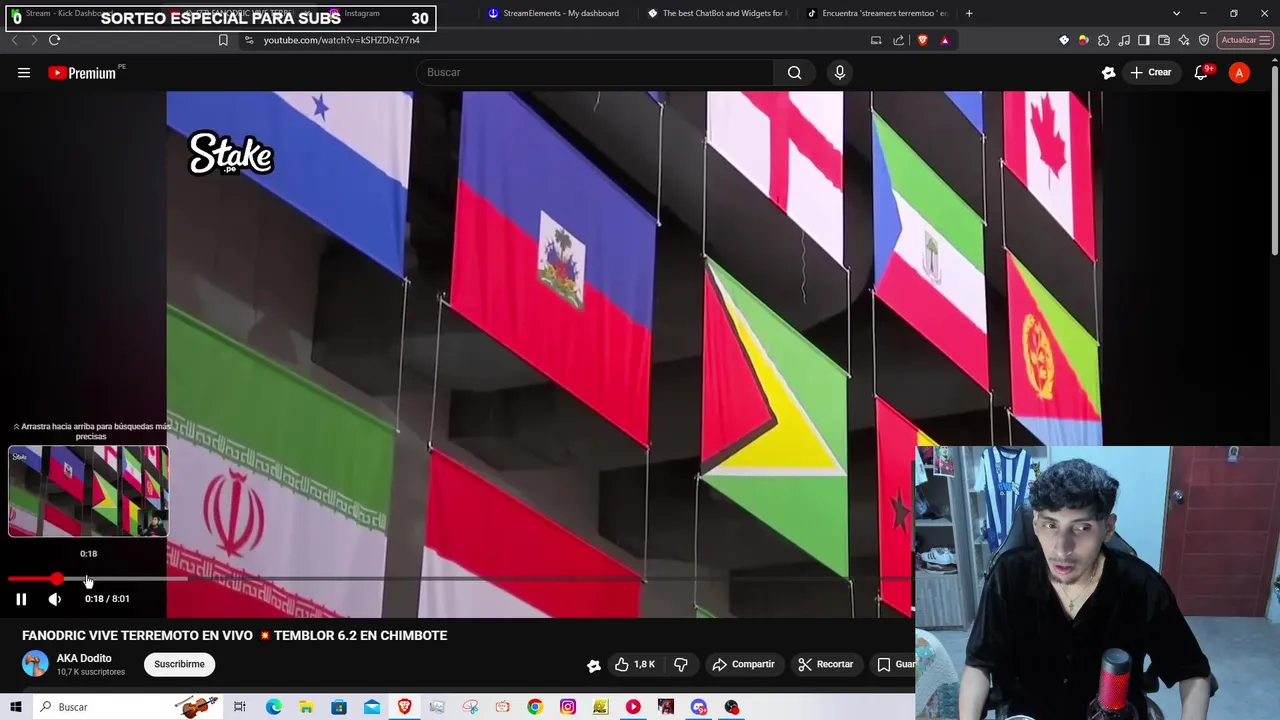Image resolution: width=1280 pixels, height=720 pixels.
Task: Switch to The best ChatBot and Widgets tab
Action: pos(717,13)
